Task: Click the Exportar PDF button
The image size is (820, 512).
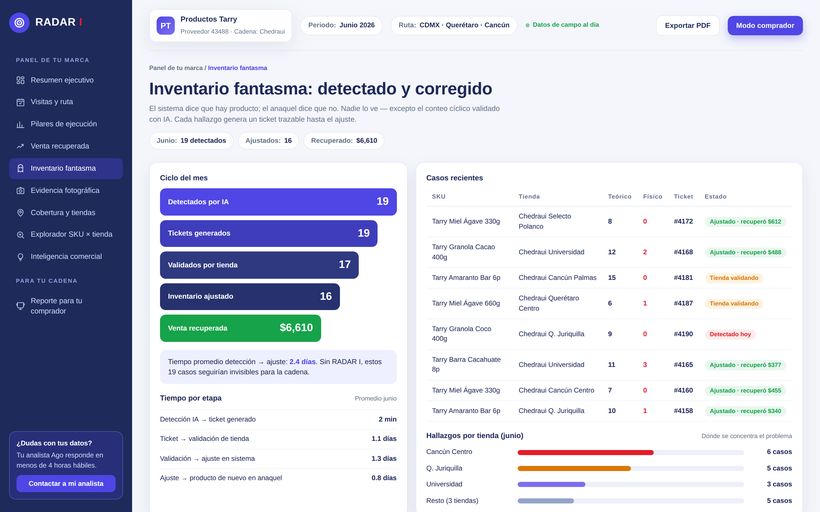Action: 688,25
